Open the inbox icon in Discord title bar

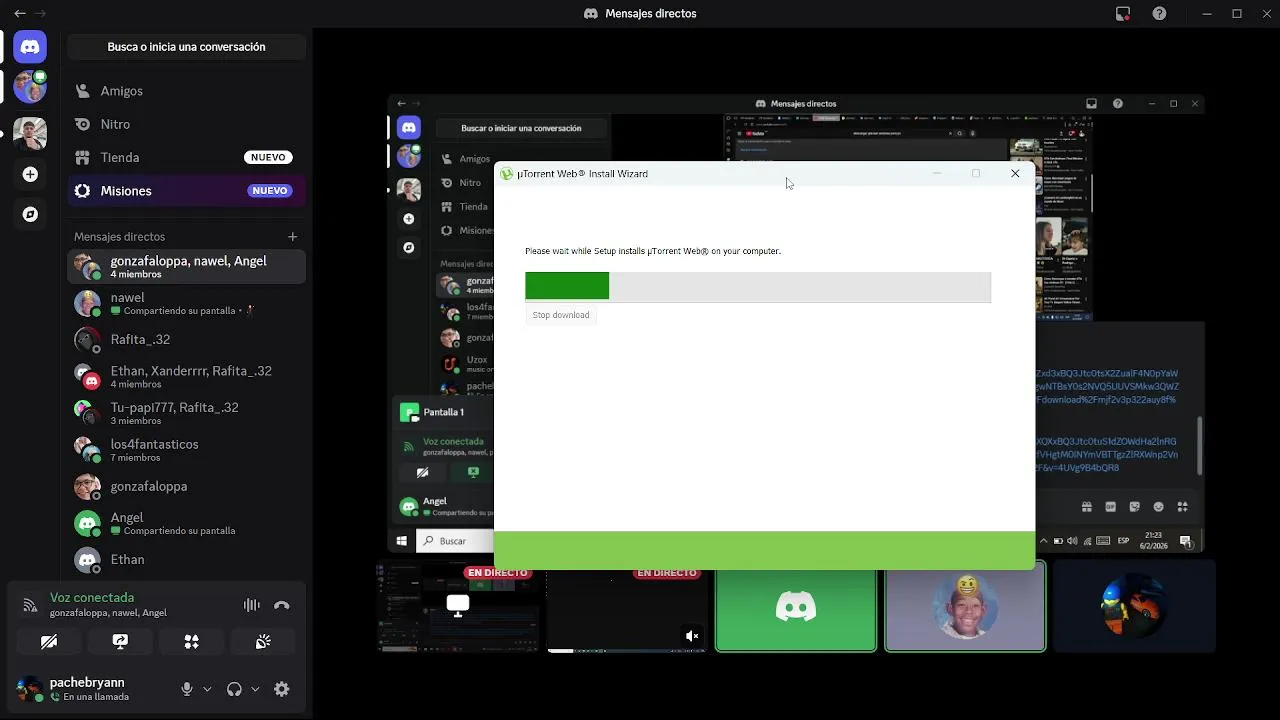(x=1123, y=14)
